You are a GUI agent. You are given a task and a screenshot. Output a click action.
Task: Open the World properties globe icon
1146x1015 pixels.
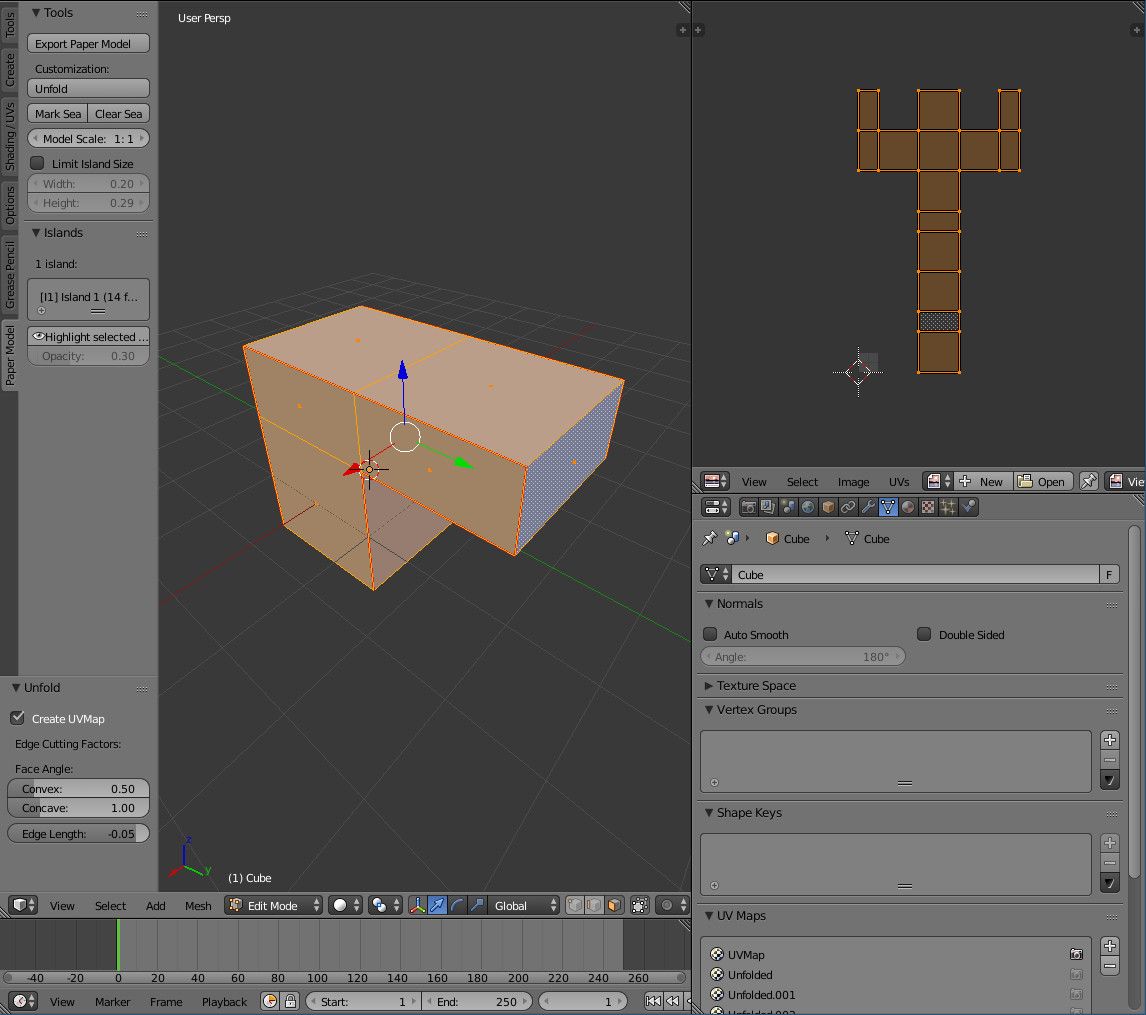pyautogui.click(x=809, y=507)
